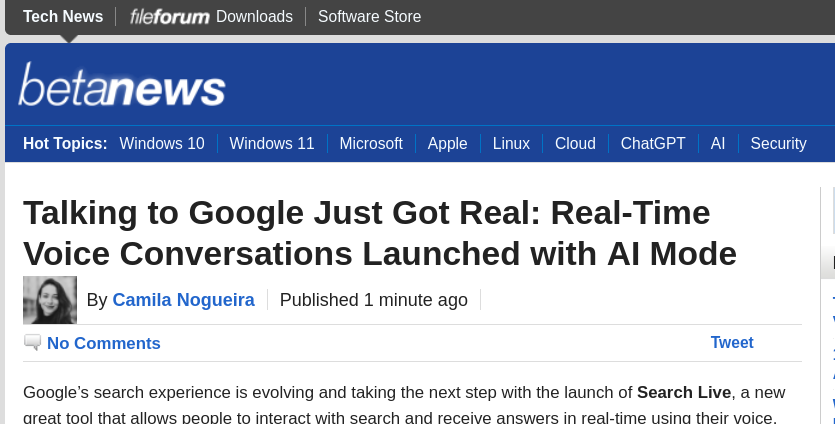Click the speech bubble comments icon

coord(32,343)
